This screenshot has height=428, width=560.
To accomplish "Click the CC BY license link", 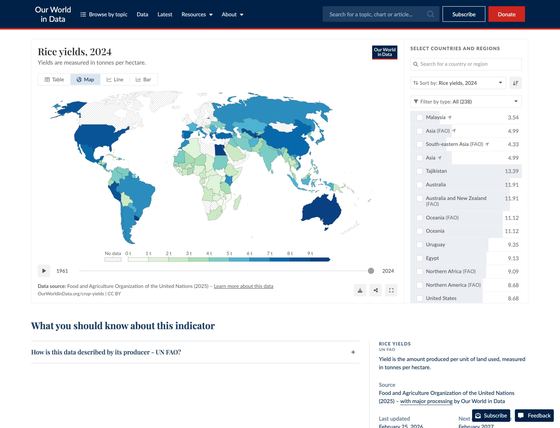I will tap(115, 294).
